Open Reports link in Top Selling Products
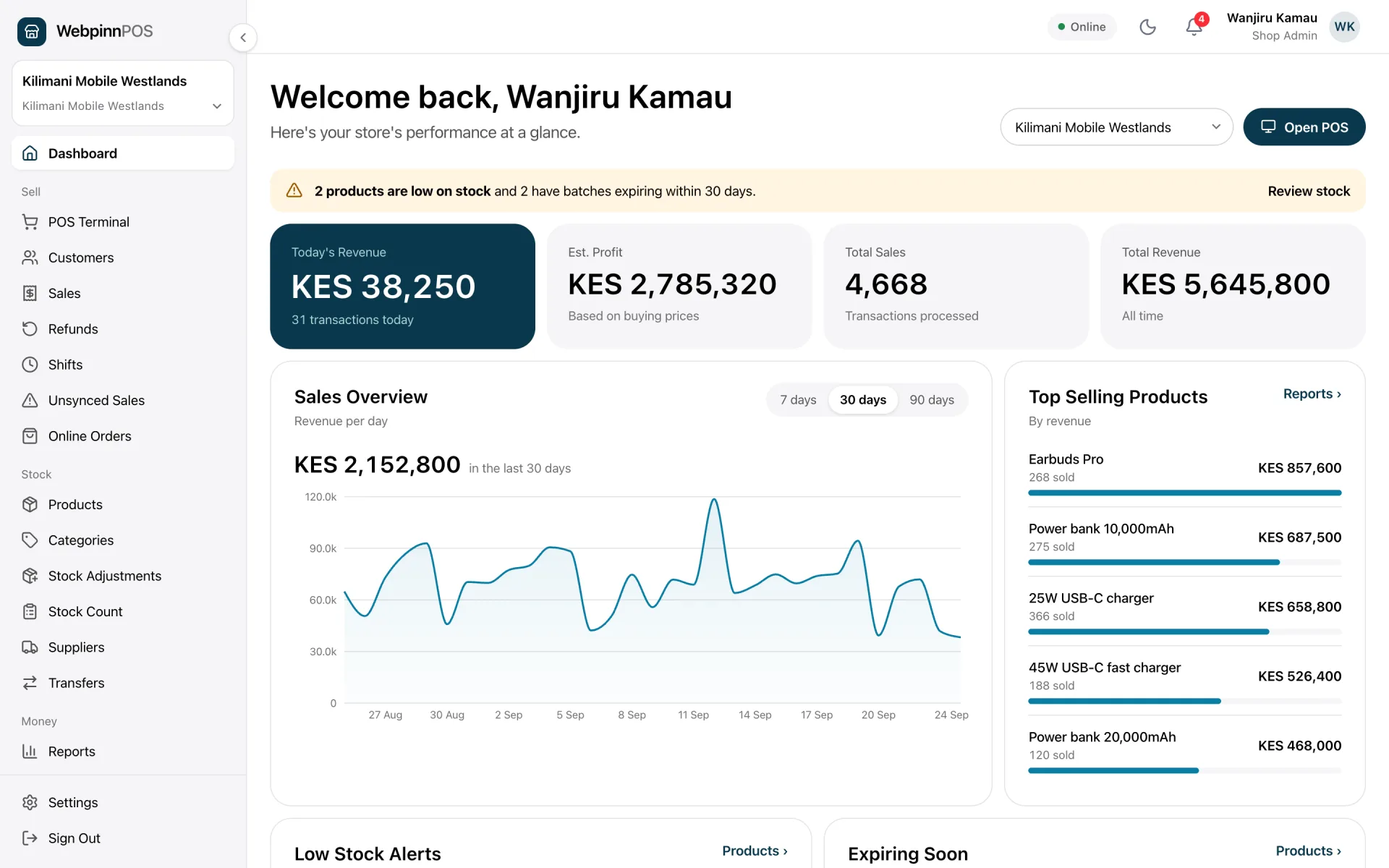Screen dimensions: 1389x868 (x=1312, y=393)
